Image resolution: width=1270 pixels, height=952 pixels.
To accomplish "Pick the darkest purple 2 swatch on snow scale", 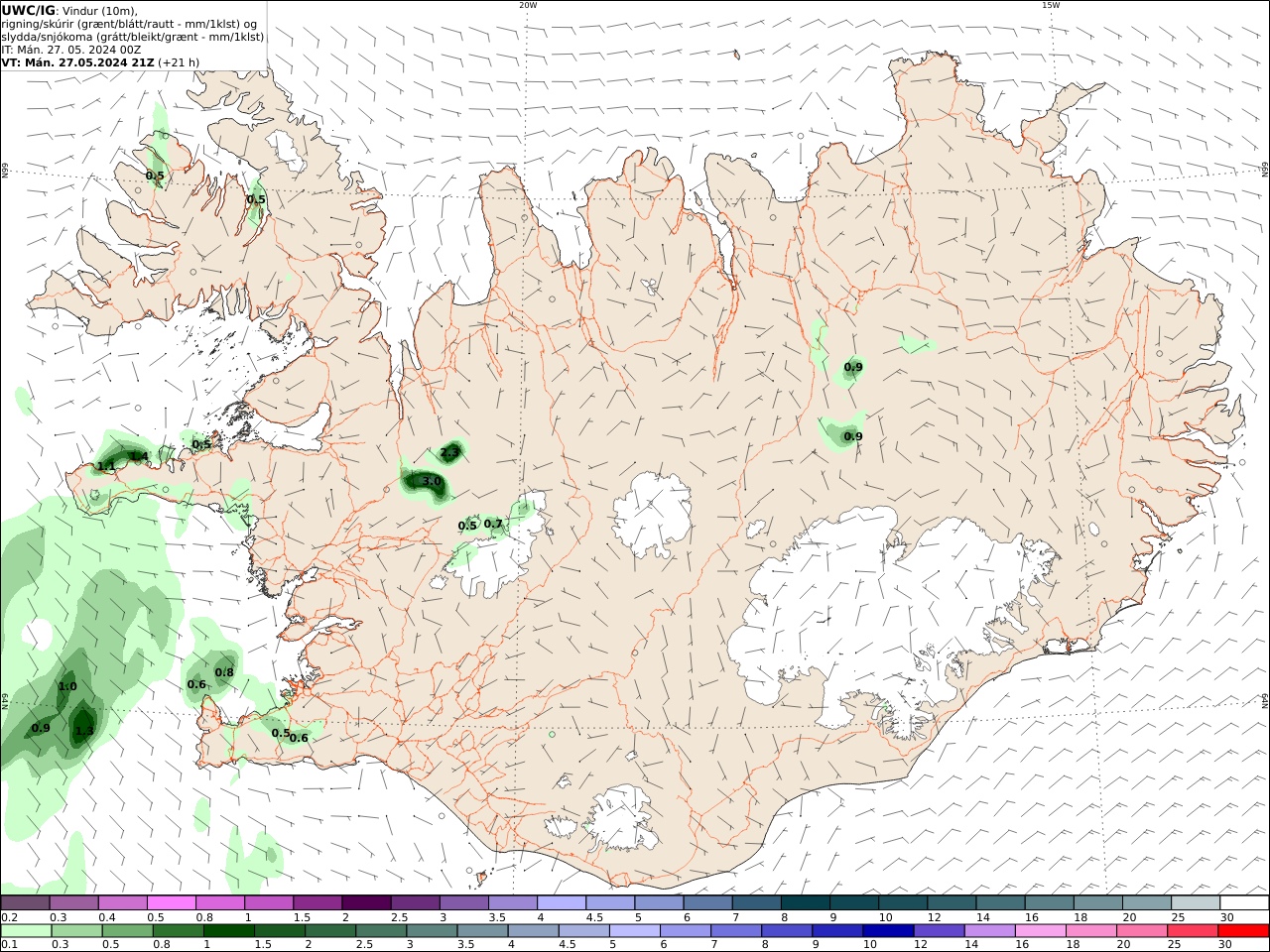I will pyautogui.click(x=366, y=903).
